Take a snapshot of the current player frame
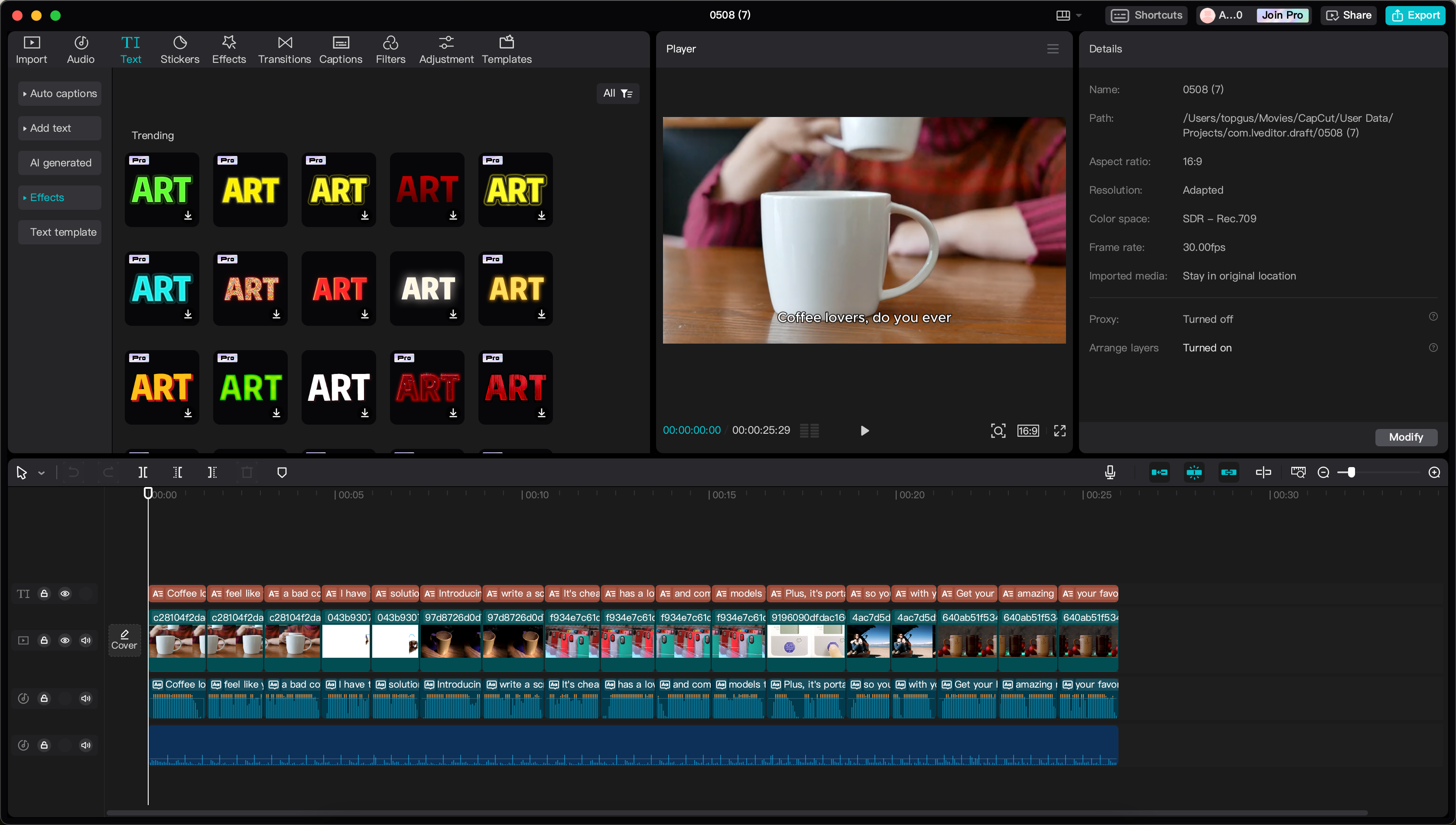1456x825 pixels. (998, 431)
